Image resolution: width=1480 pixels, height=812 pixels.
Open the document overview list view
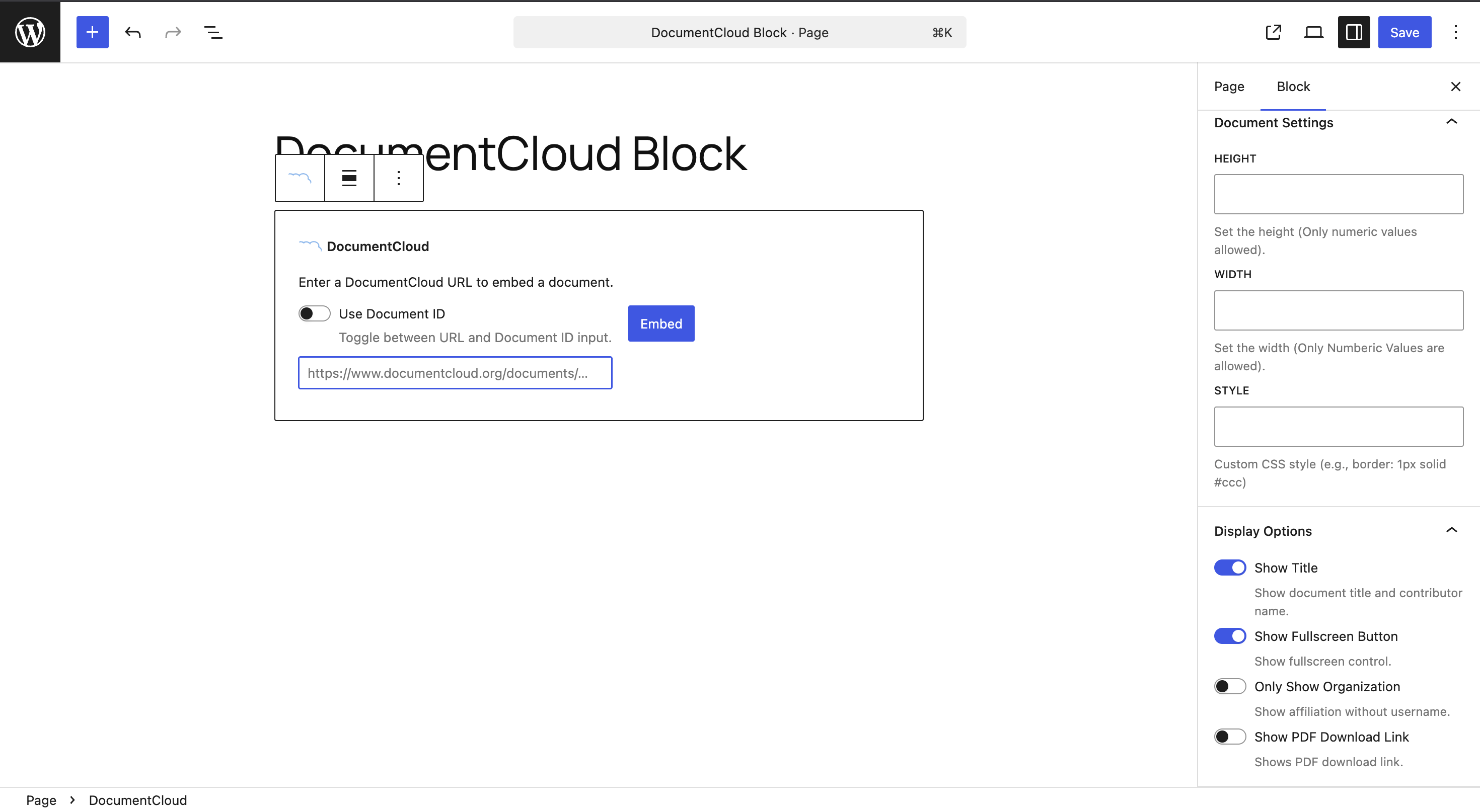[213, 32]
